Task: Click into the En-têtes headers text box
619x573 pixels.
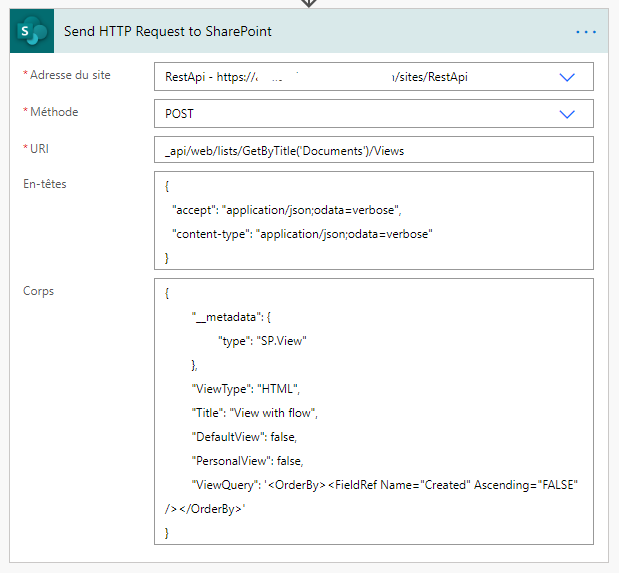Action: 373,220
